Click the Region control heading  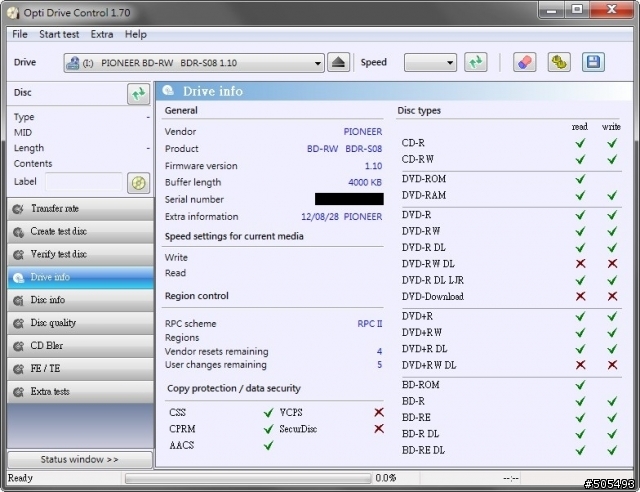(x=197, y=296)
